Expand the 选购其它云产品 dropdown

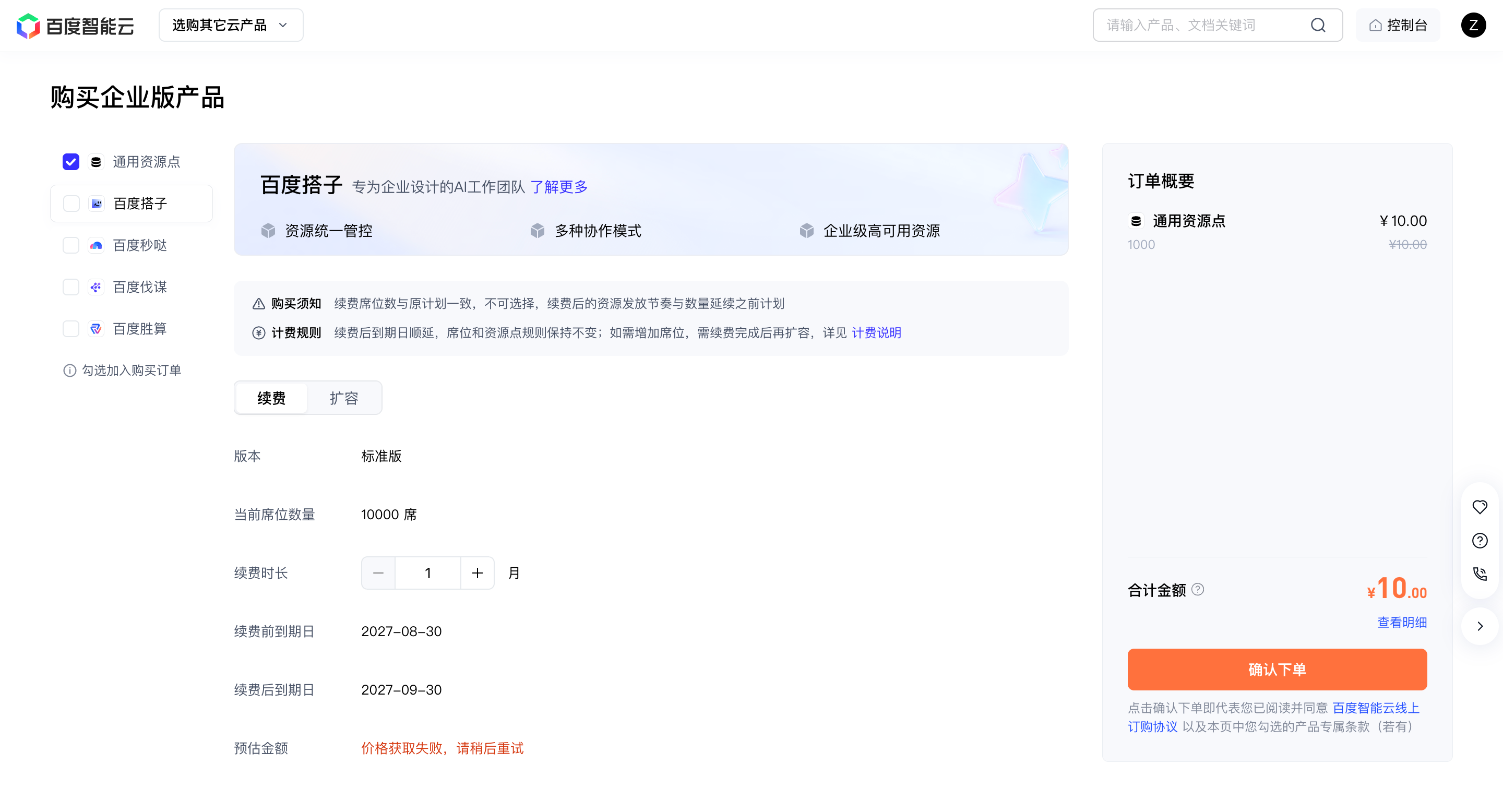pos(231,25)
